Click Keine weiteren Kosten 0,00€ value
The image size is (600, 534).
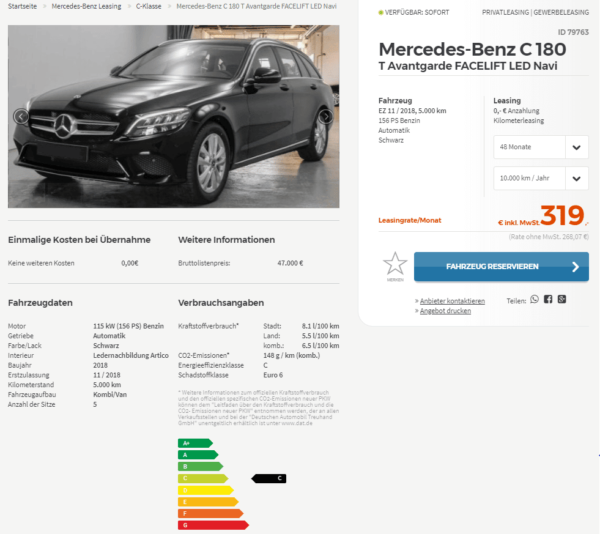[x=130, y=263]
